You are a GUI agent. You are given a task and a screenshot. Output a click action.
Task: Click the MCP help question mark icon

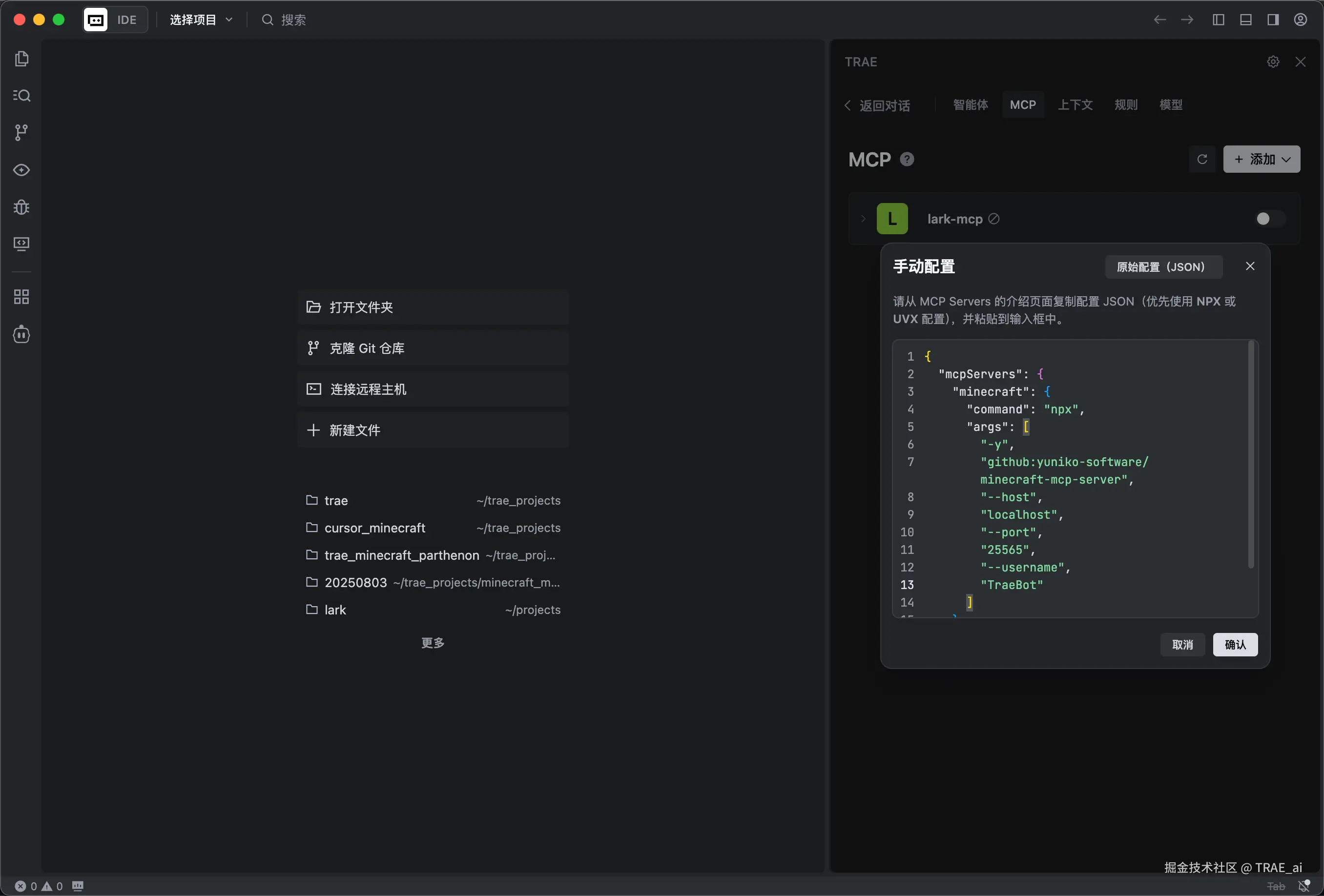point(907,160)
